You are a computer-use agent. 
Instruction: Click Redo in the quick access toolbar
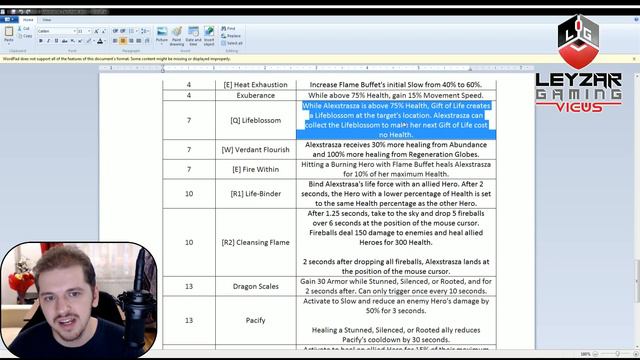point(28,11)
